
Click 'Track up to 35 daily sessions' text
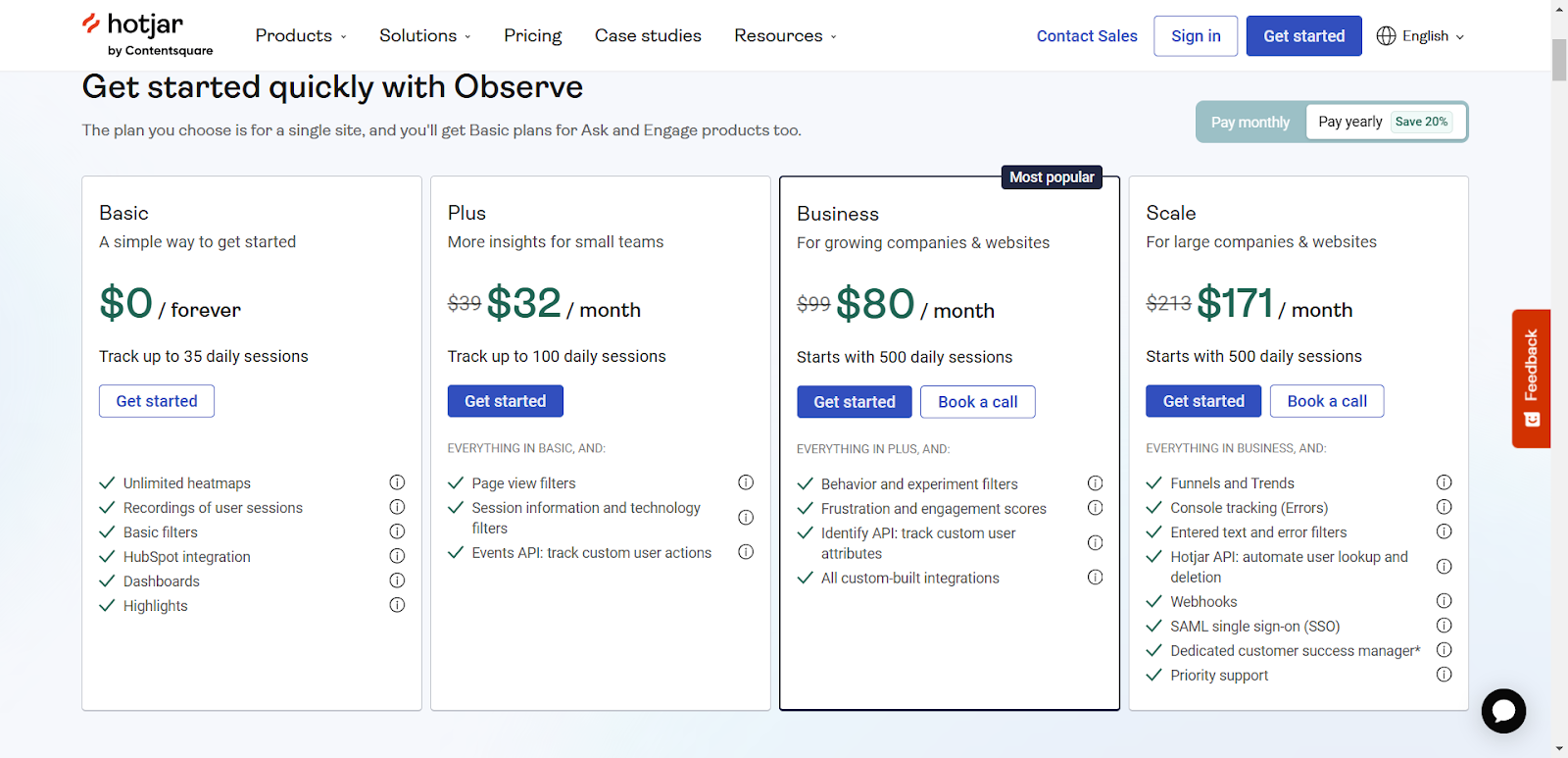(204, 356)
